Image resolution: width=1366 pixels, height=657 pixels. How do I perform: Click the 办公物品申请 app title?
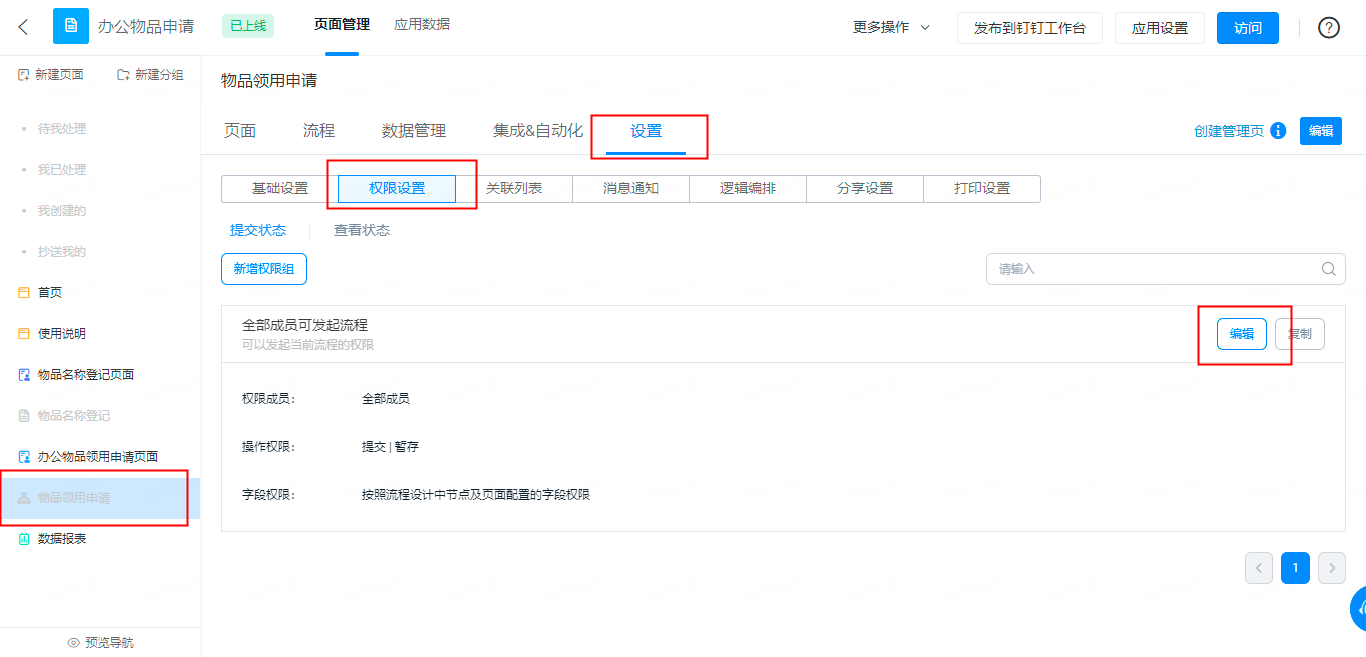coord(146,27)
